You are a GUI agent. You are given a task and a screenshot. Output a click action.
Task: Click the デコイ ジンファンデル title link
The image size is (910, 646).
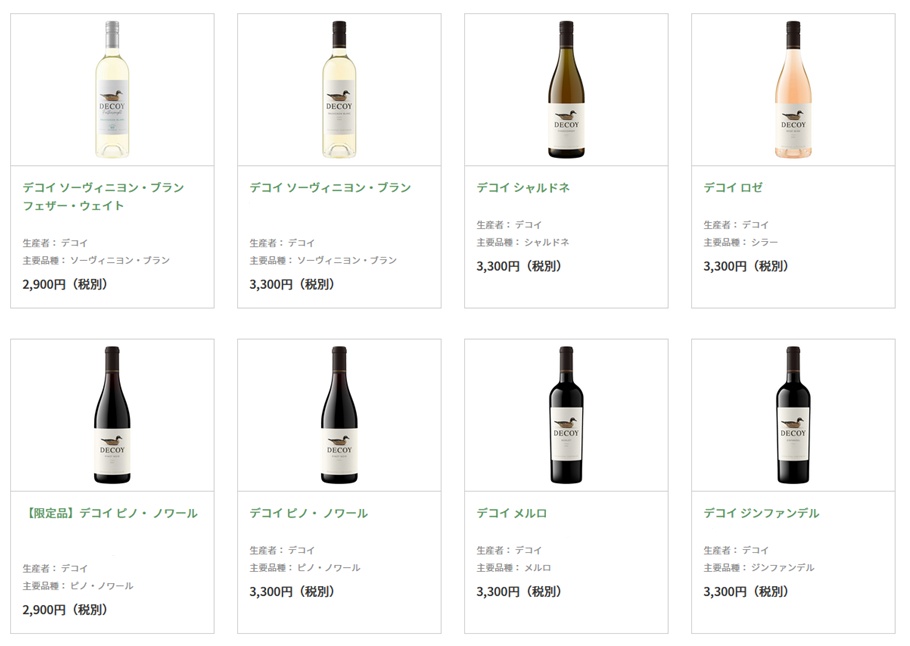(x=761, y=513)
